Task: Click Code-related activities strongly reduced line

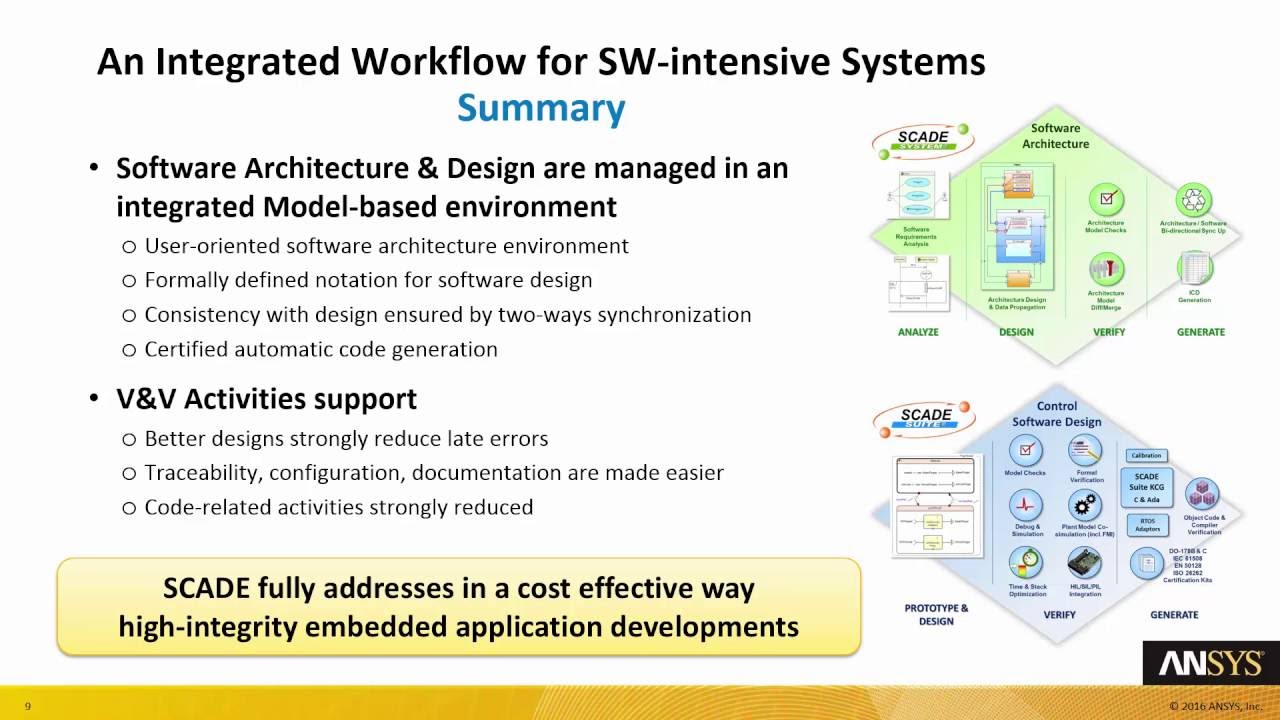Action: pyautogui.click(x=338, y=508)
